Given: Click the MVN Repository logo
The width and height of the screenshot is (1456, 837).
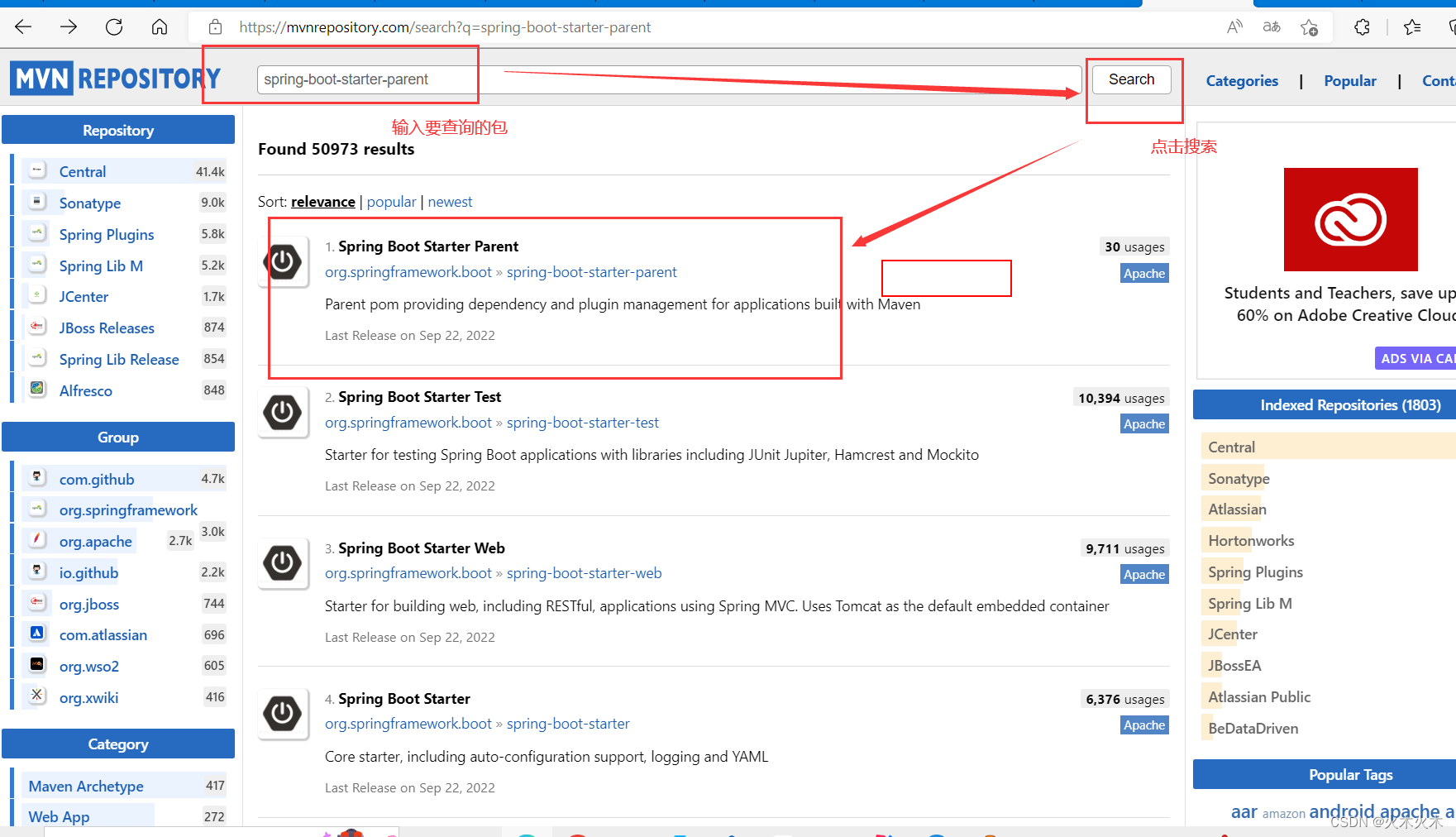Looking at the screenshot, I should coord(116,79).
